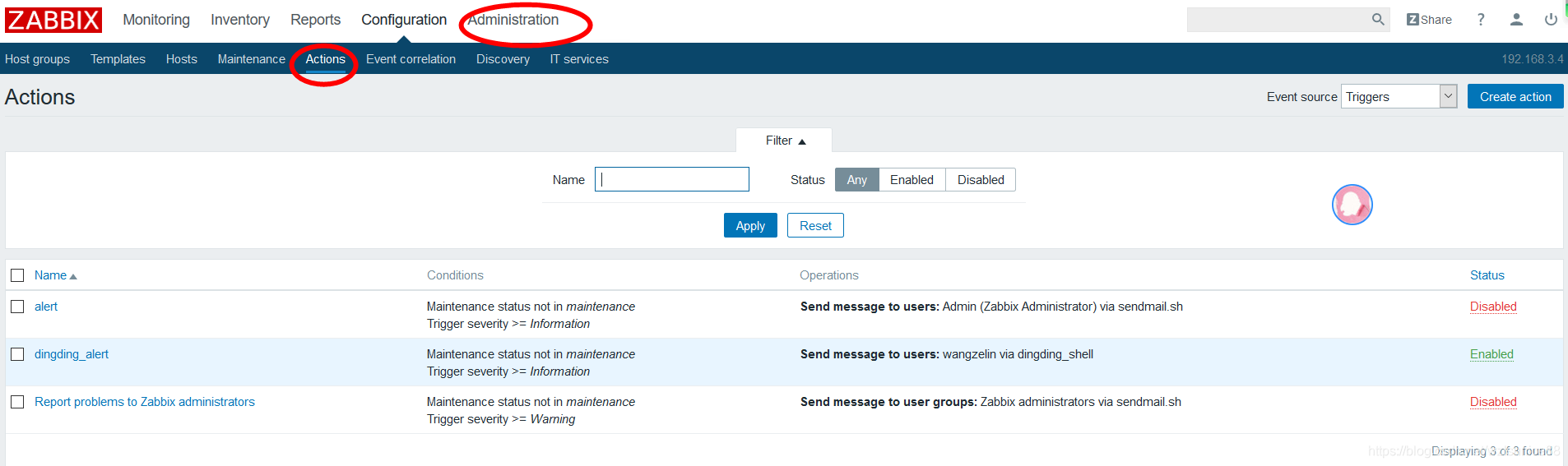Go to Maintenance submenu
This screenshot has width=1568, height=466.
pos(251,59)
